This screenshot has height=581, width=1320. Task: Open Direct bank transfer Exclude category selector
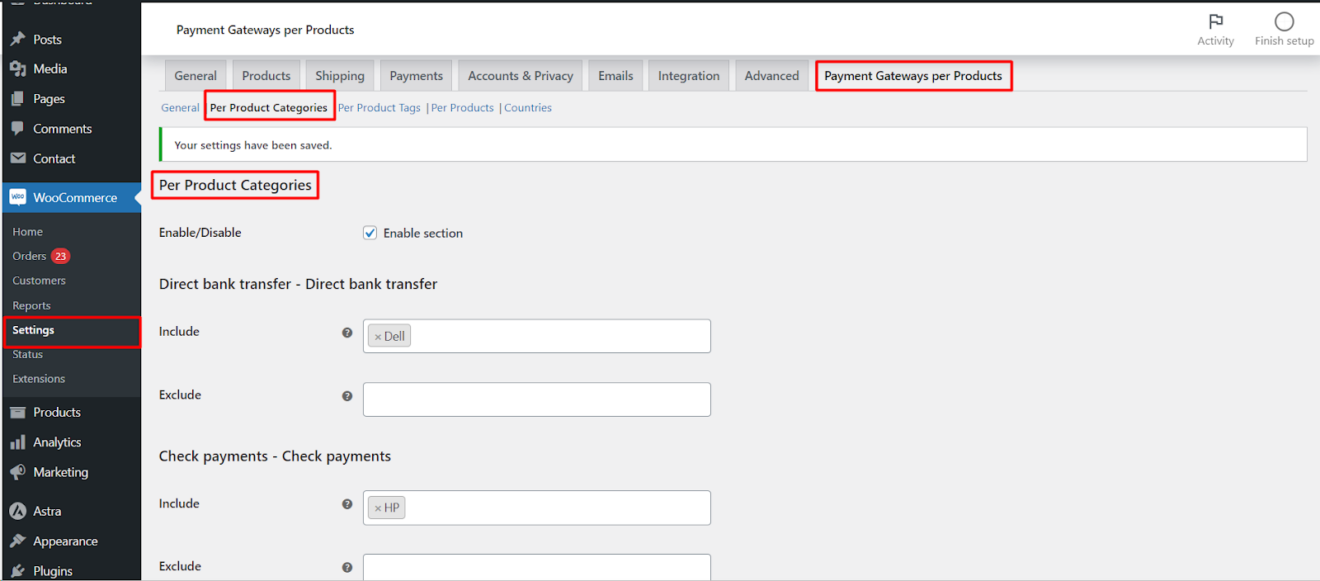tap(537, 399)
